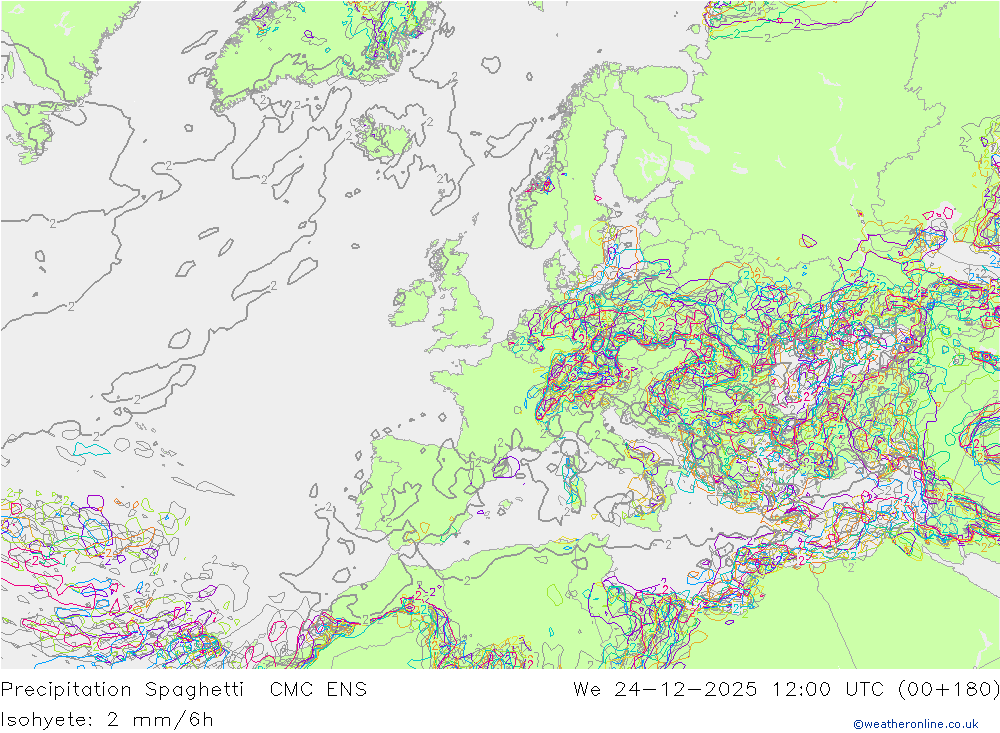Select the 'Isohyete: 2 mm/6h' caption
Viewport: 1000px width, 733px height.
pos(107,720)
